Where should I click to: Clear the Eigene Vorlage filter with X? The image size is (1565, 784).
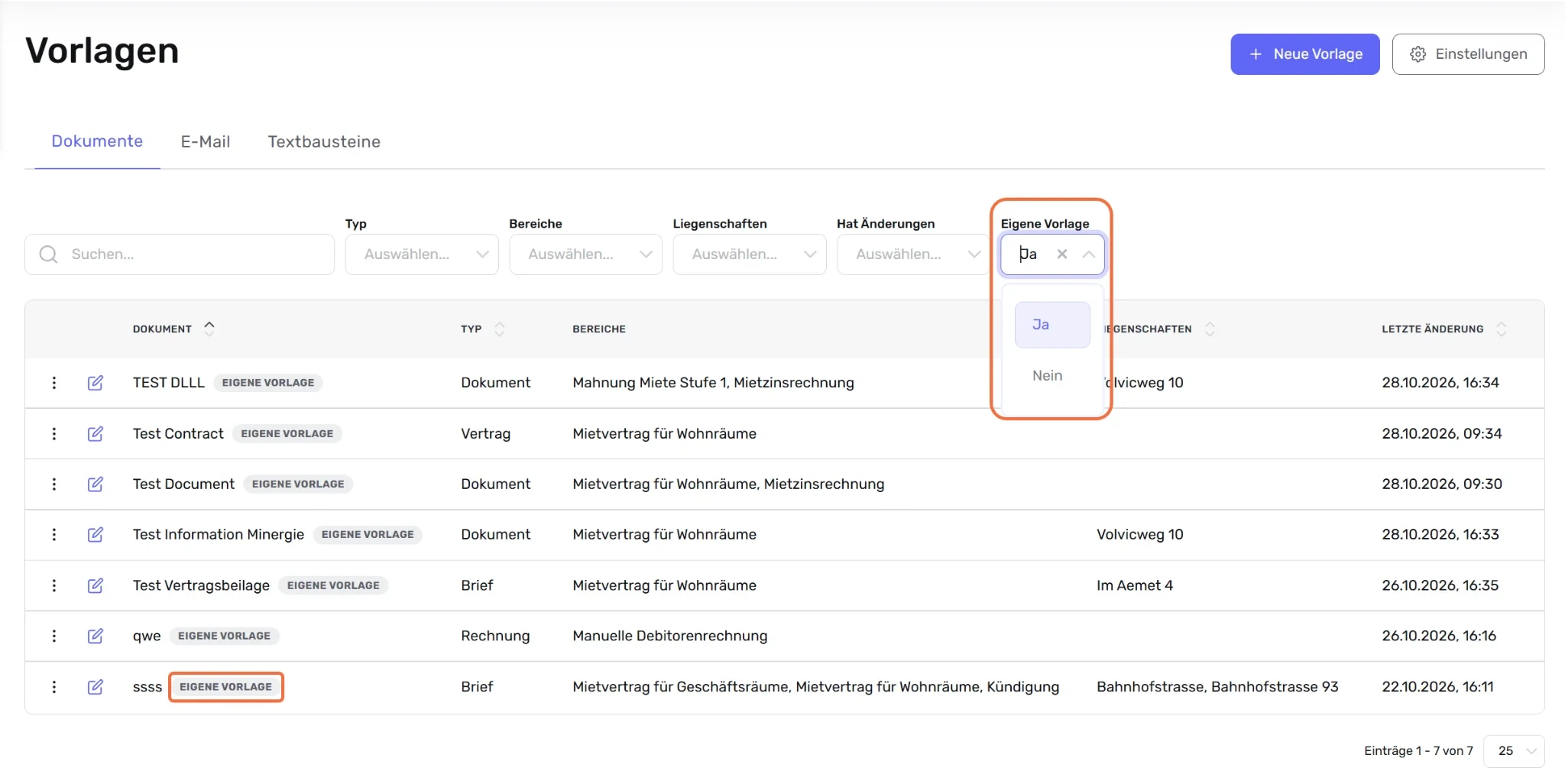1062,254
